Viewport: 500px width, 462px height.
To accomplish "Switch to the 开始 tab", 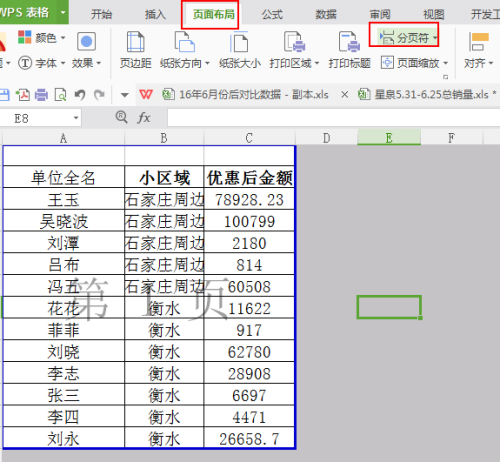I will click(102, 14).
